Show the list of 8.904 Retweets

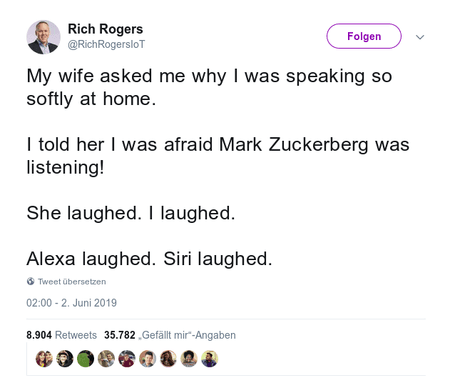[62, 335]
